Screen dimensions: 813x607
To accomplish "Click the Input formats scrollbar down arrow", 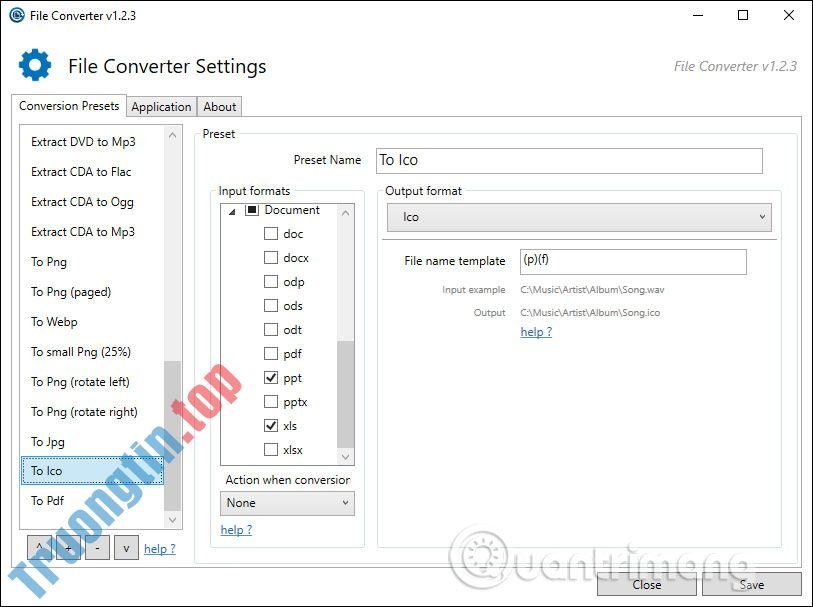I will pyautogui.click(x=345, y=457).
